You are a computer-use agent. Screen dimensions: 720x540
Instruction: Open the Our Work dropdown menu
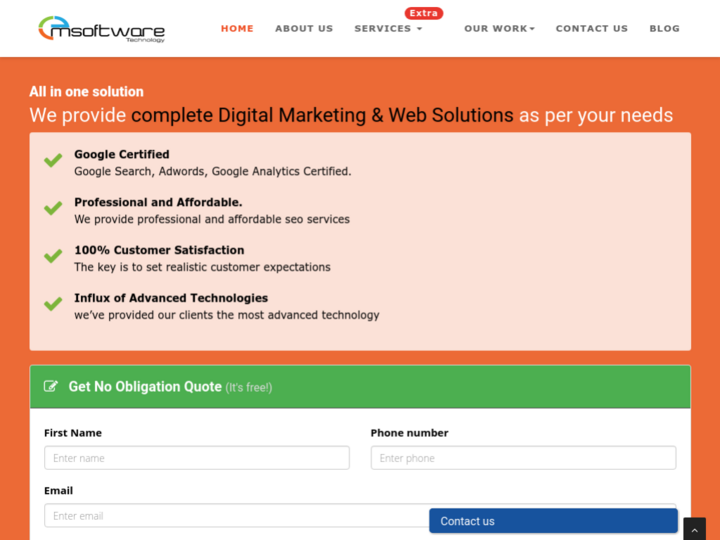click(x=499, y=29)
